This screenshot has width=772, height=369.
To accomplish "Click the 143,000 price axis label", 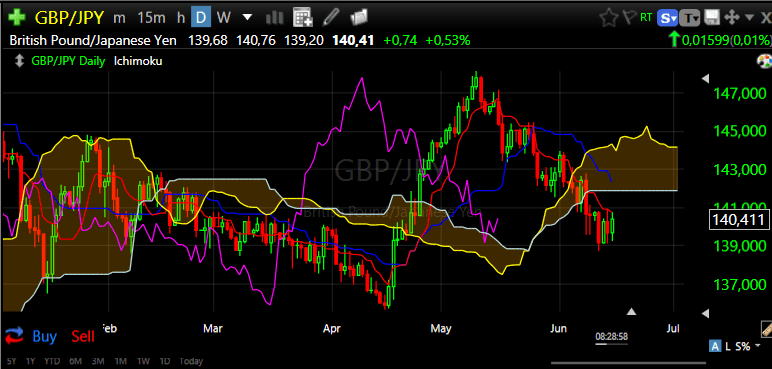I will (x=740, y=169).
